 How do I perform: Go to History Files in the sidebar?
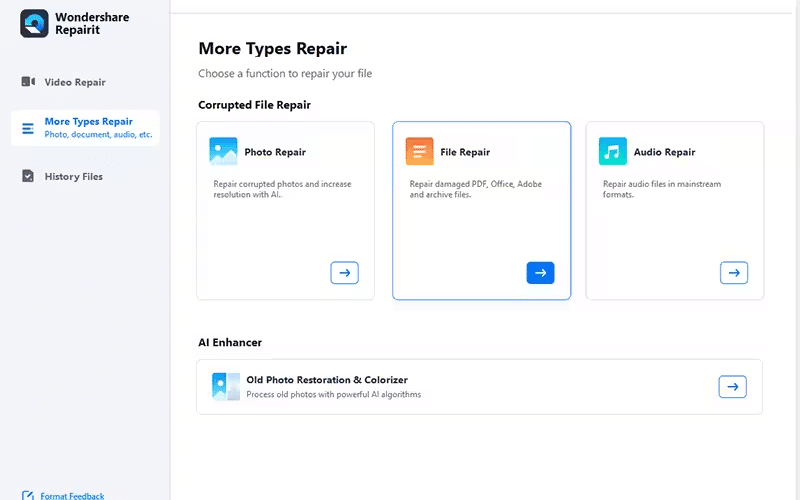pyautogui.click(x=74, y=177)
